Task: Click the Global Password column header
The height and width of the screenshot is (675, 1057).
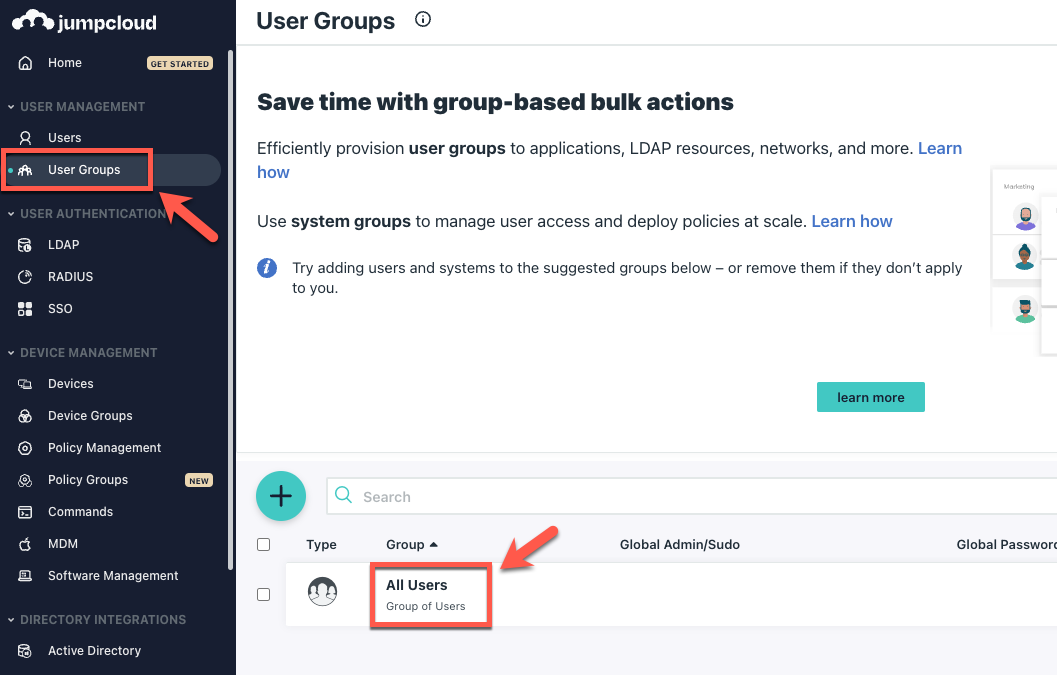Action: point(1006,544)
